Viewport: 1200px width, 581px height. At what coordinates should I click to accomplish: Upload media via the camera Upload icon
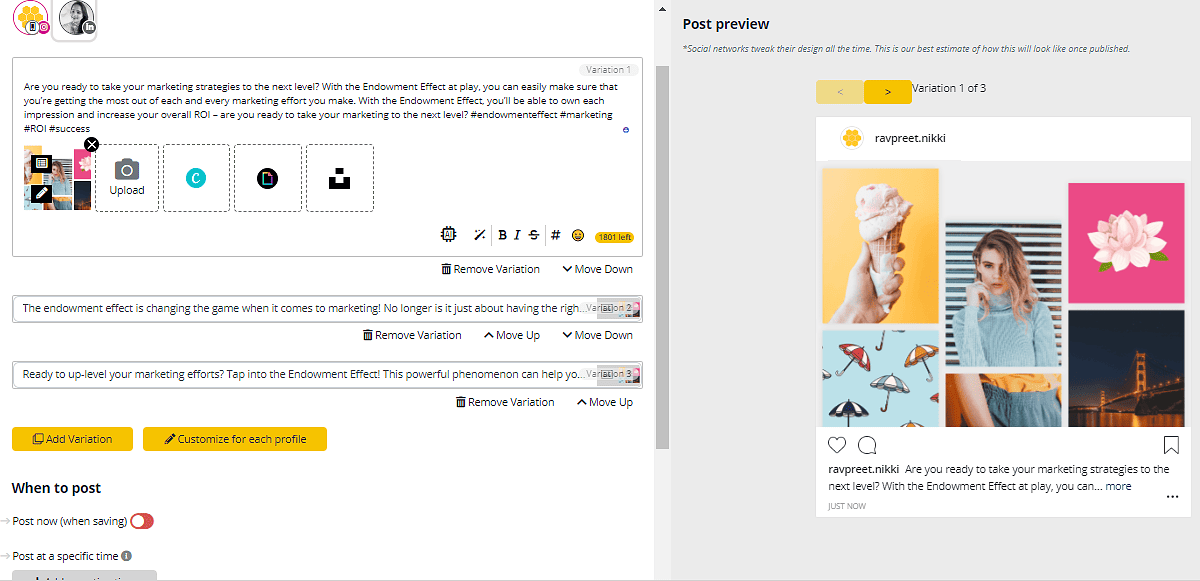(127, 178)
